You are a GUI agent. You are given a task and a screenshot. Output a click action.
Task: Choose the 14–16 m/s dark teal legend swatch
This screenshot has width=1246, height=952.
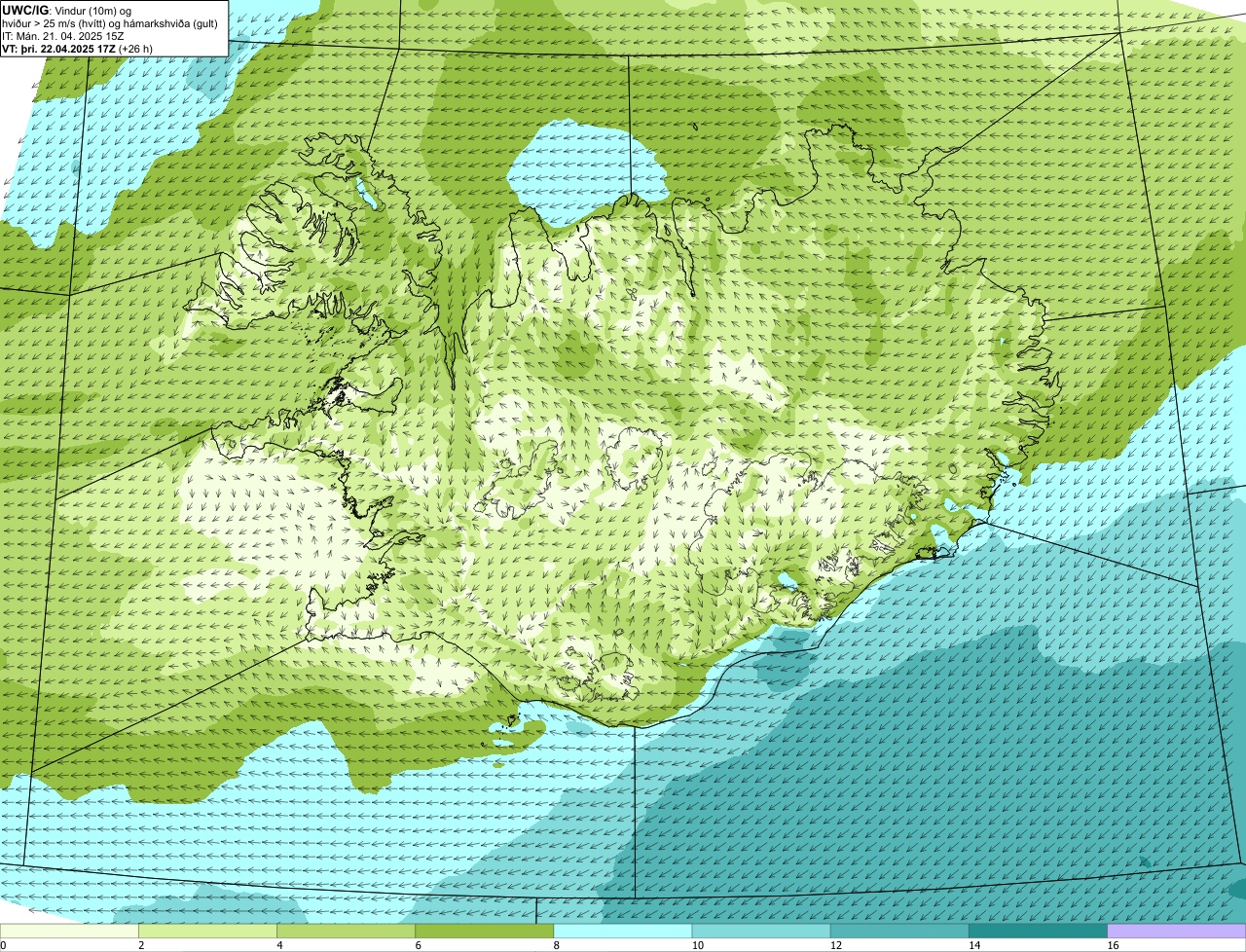(1038, 931)
